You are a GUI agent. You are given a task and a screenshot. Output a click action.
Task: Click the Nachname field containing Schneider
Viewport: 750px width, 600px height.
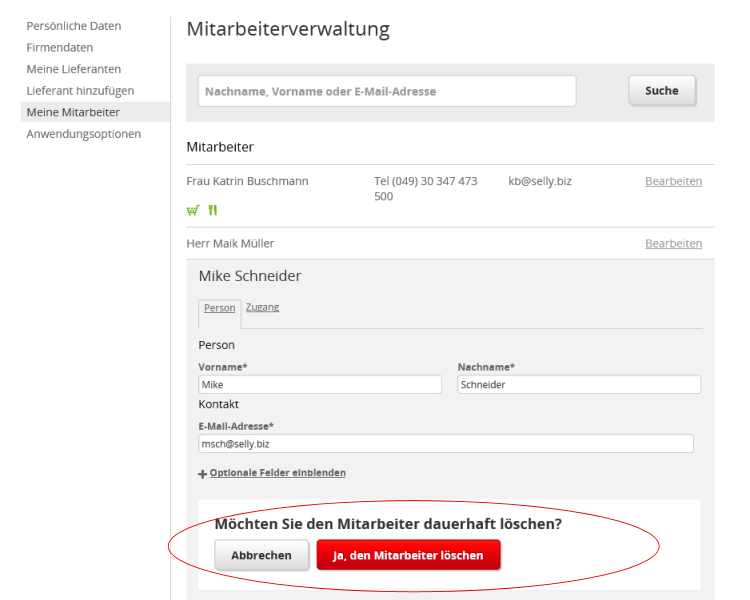point(579,385)
